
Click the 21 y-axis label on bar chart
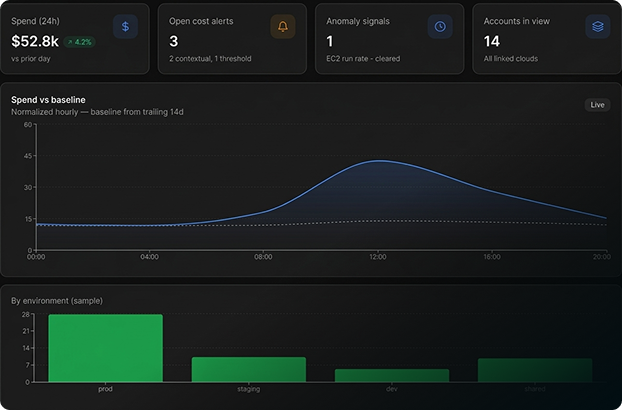[26, 331]
